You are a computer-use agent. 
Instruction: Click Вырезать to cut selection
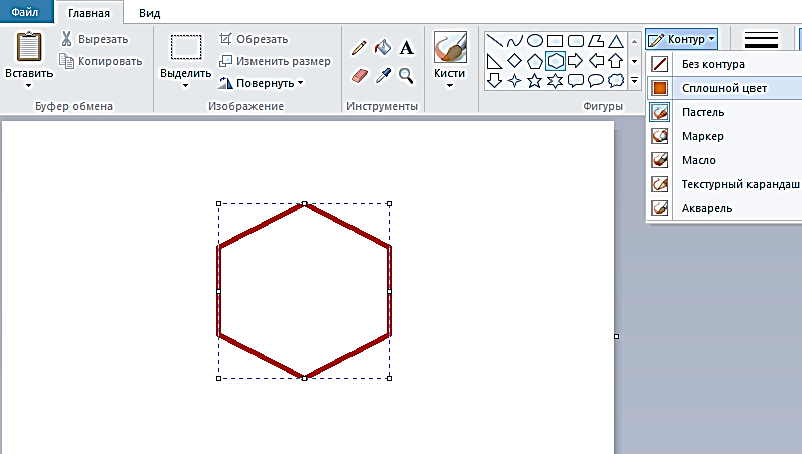pos(95,39)
